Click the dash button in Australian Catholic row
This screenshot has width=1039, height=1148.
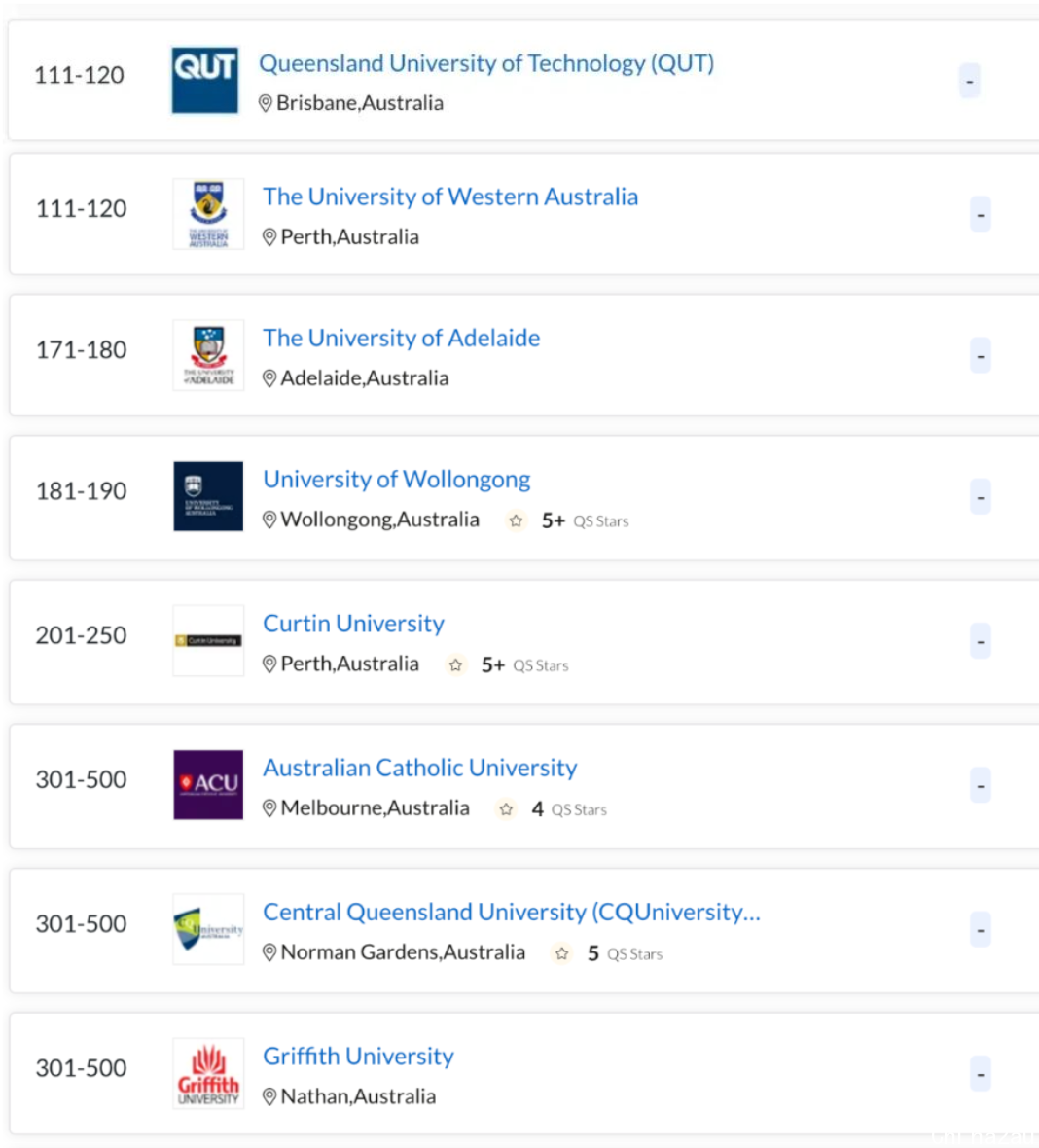click(x=981, y=785)
